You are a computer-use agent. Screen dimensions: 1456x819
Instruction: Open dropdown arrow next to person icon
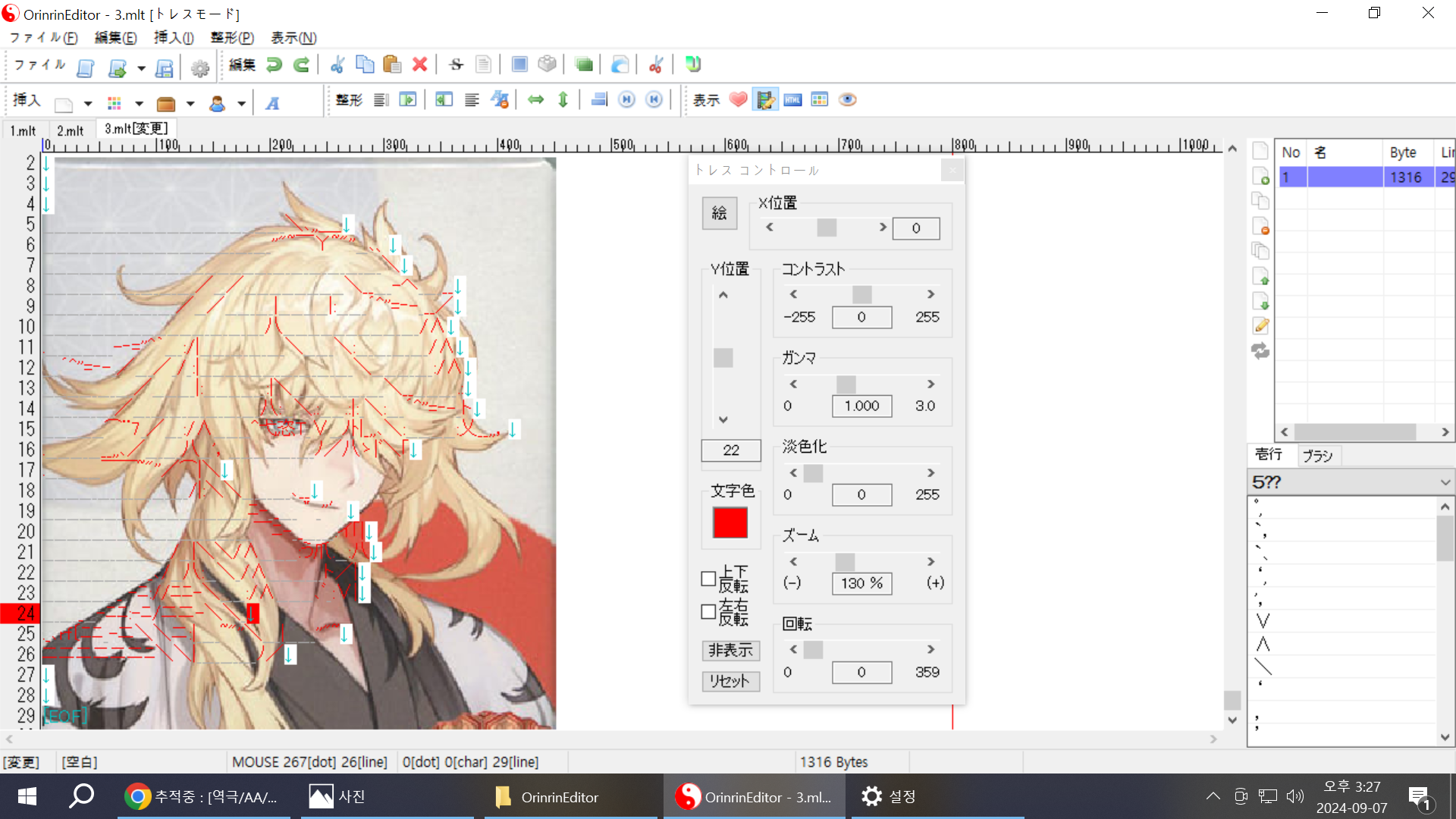241,104
